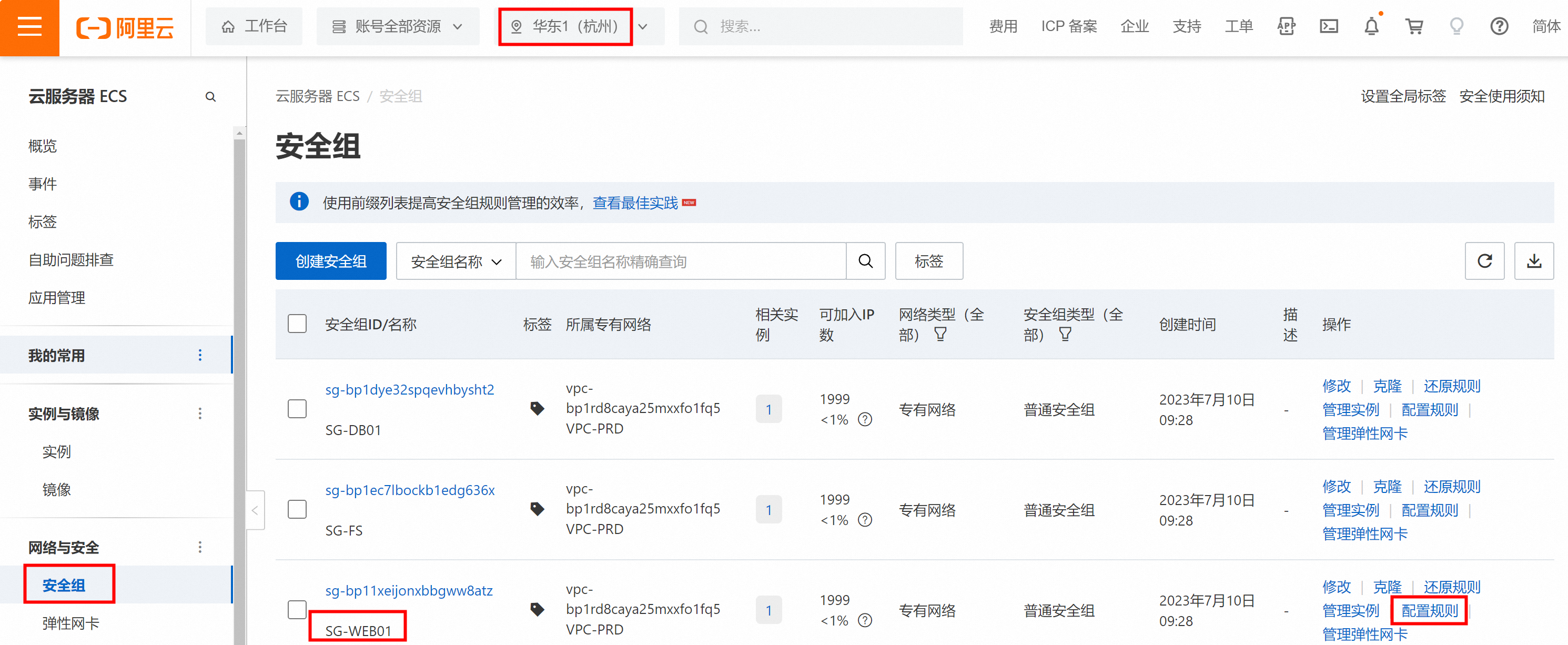The width and height of the screenshot is (1568, 645).
Task: Open 企业 menu in top bar
Action: (x=1135, y=26)
